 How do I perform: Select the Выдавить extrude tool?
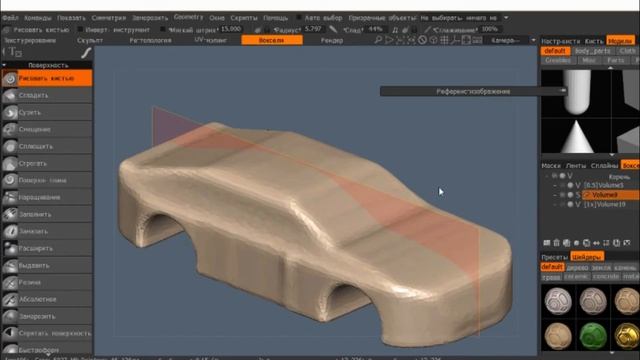[x=47, y=265]
